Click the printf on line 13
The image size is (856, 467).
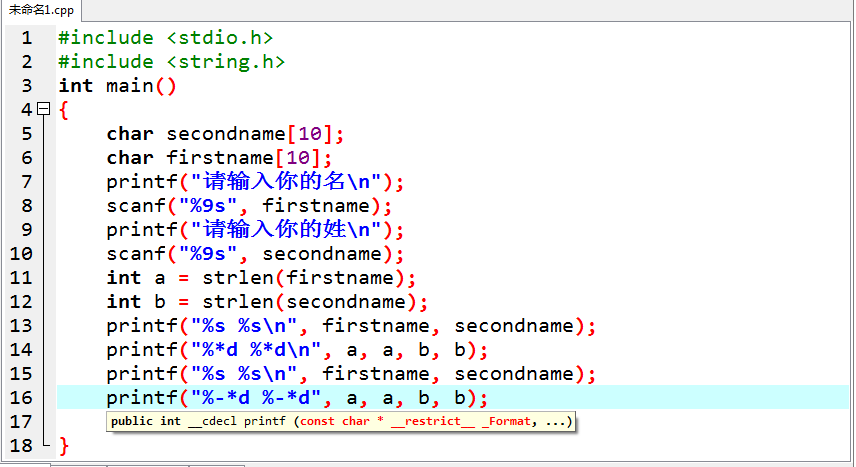click(351, 326)
